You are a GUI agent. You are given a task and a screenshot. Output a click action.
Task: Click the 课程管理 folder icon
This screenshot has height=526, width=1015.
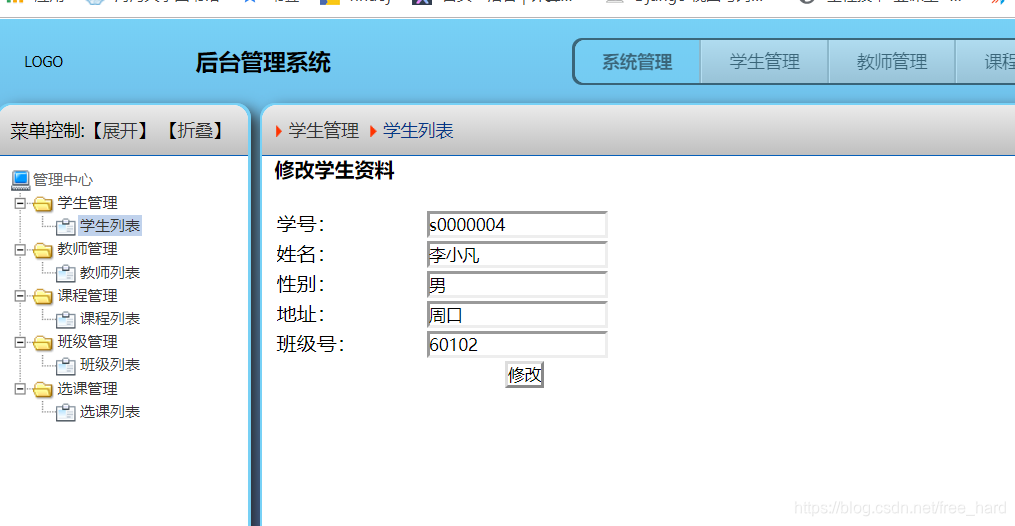(x=43, y=296)
